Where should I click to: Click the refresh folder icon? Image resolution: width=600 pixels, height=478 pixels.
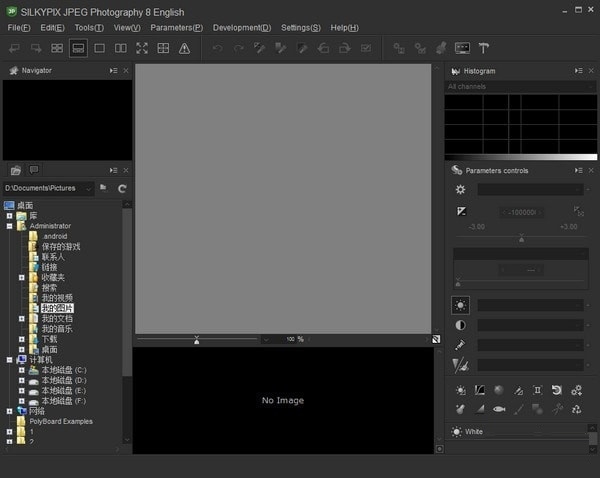pos(122,188)
